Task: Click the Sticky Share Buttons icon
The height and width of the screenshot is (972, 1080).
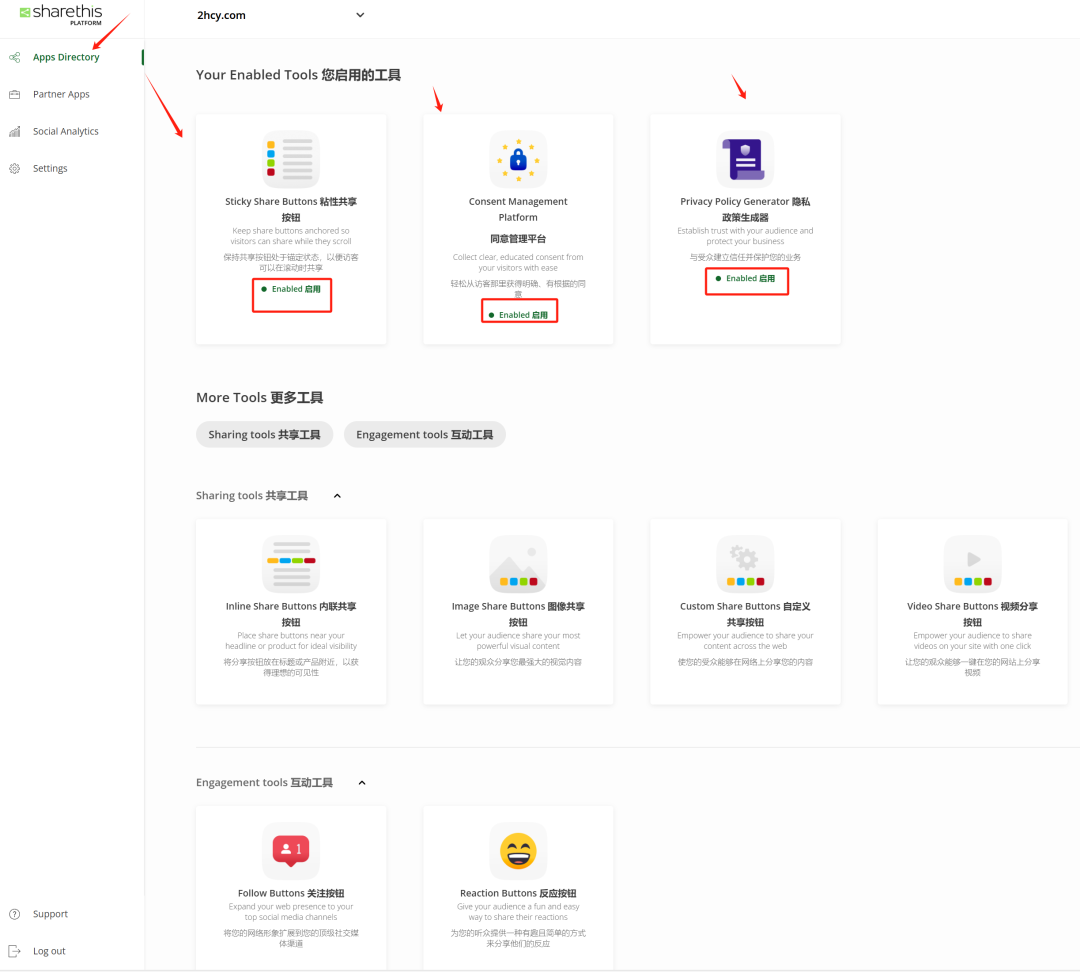Action: pyautogui.click(x=291, y=159)
